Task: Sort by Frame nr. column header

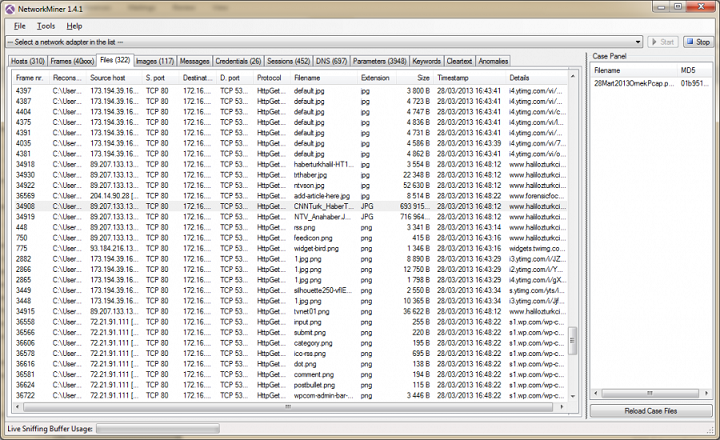Action: click(30, 78)
